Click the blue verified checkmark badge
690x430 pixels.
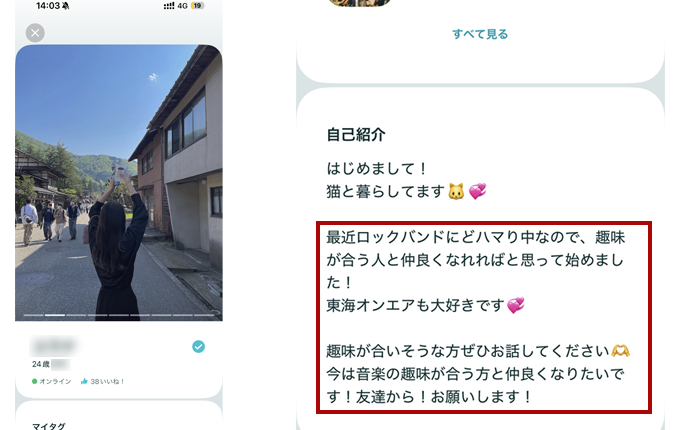198,347
